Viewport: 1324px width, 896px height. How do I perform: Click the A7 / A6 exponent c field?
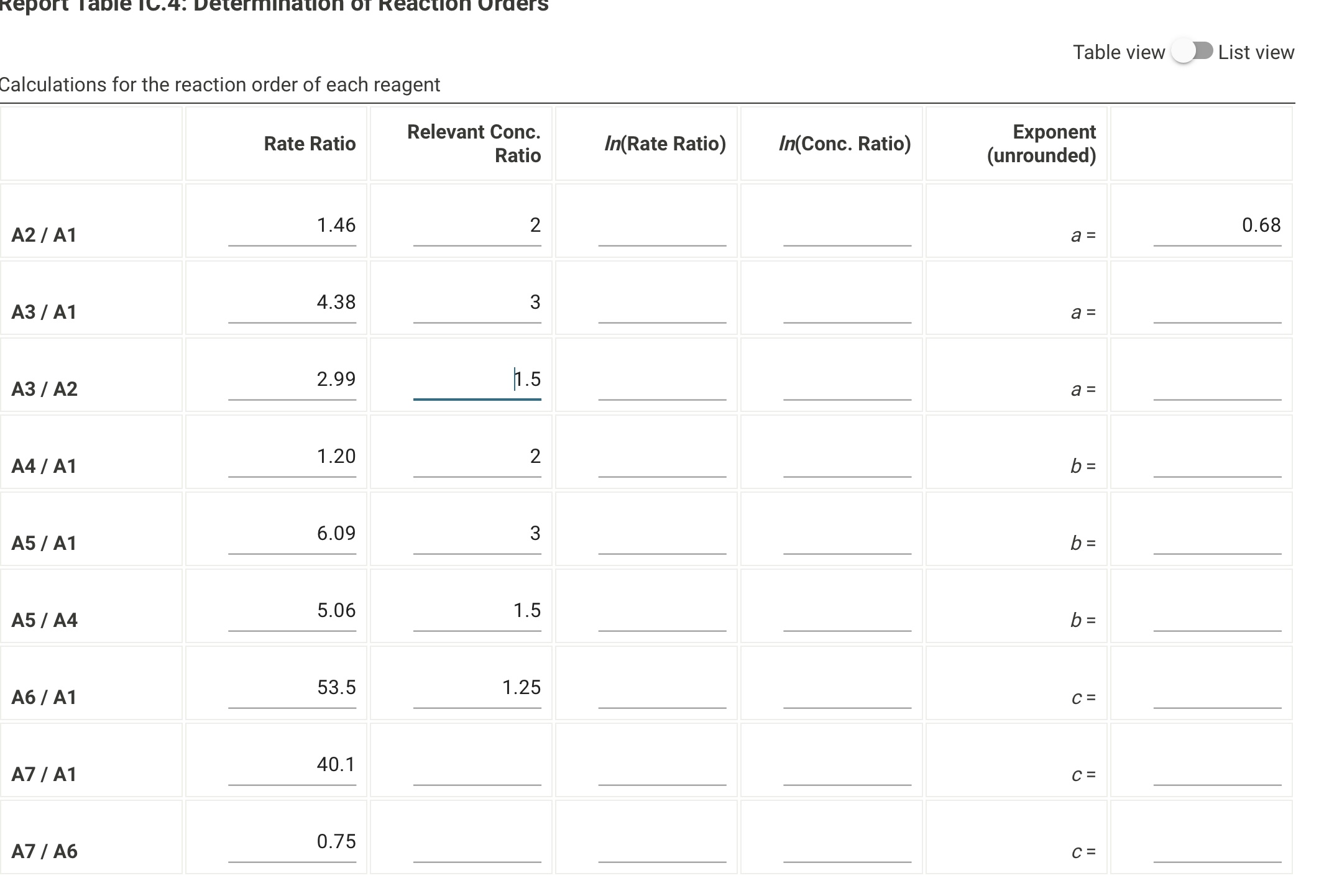coord(1217,842)
